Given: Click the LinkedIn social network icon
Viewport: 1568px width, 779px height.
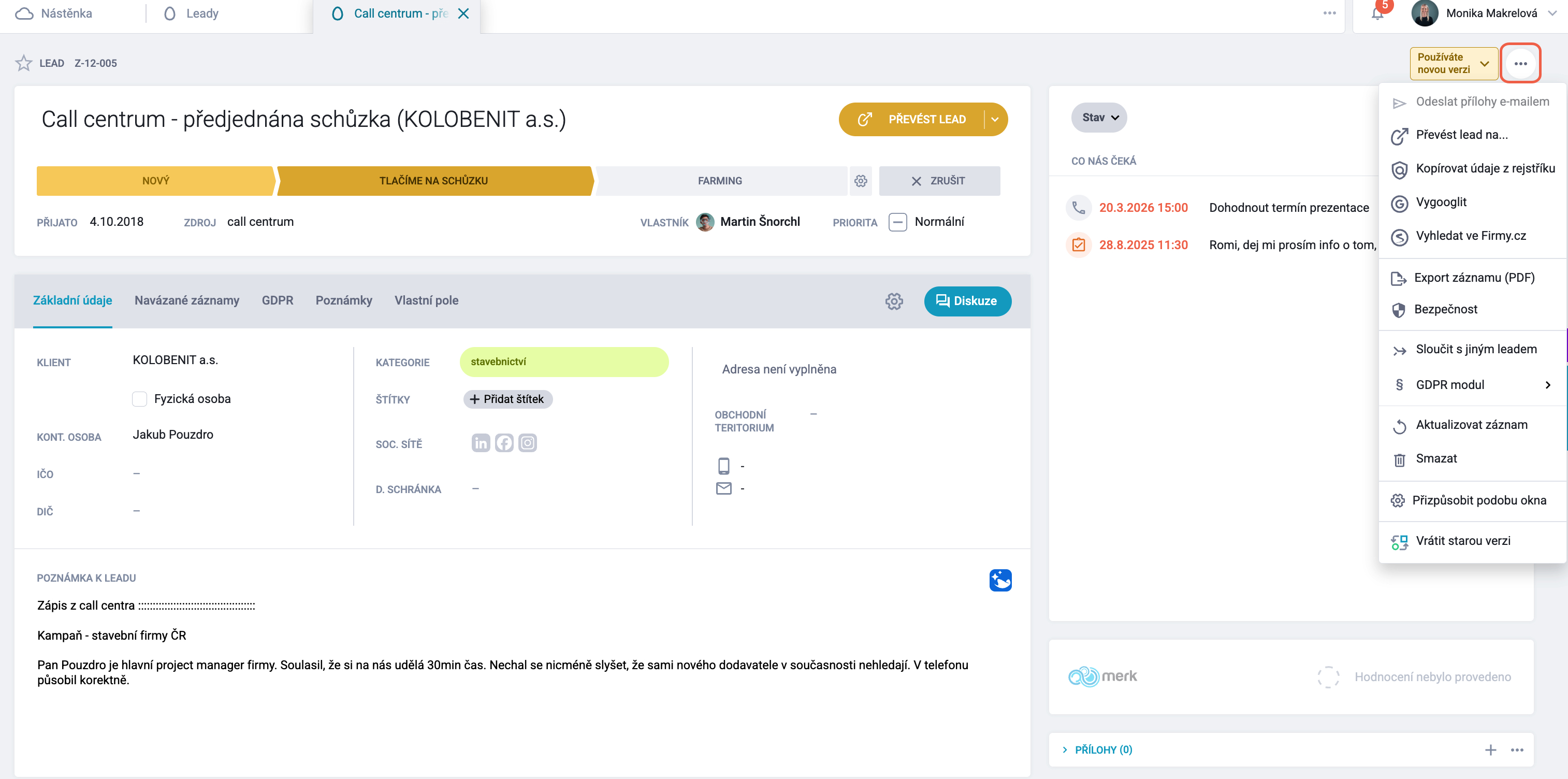Looking at the screenshot, I should coord(481,443).
